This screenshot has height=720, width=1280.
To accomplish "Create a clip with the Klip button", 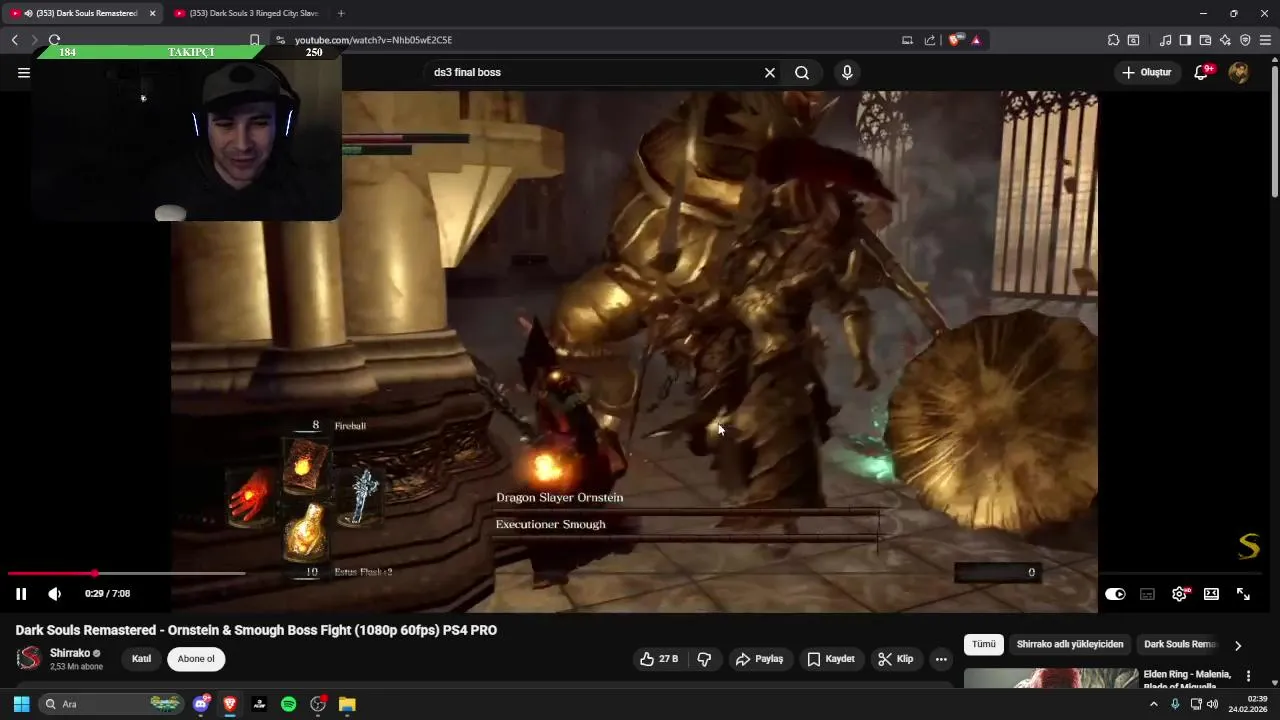I will [x=895, y=659].
